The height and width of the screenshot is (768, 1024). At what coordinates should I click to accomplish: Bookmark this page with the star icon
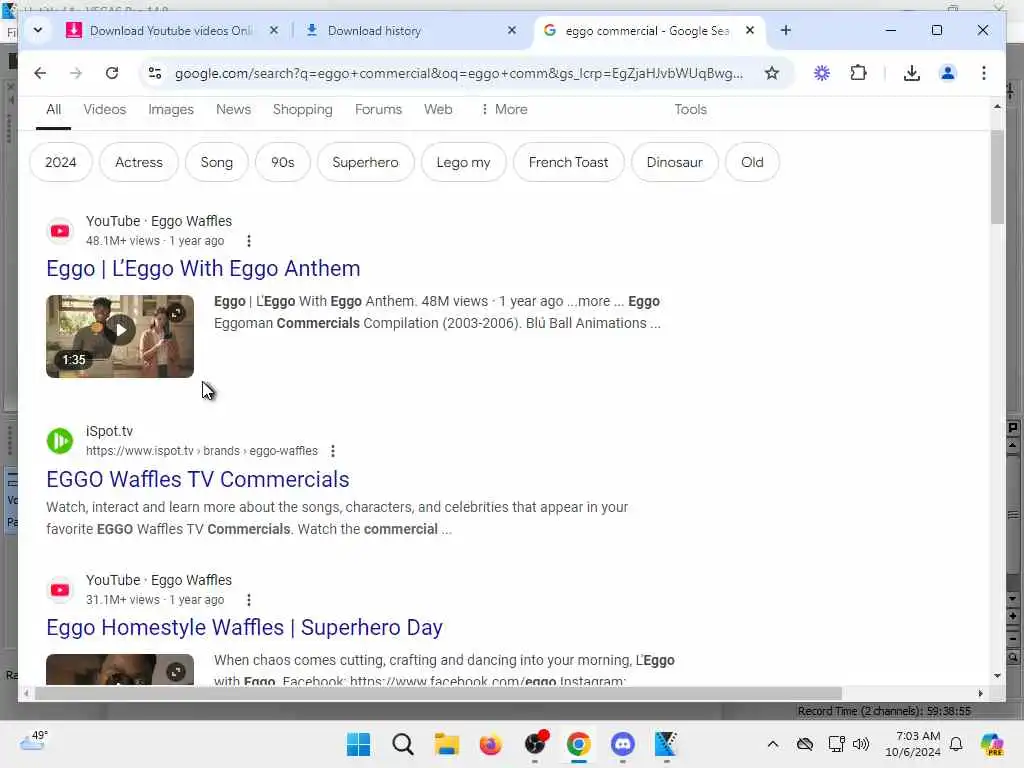[x=772, y=73]
